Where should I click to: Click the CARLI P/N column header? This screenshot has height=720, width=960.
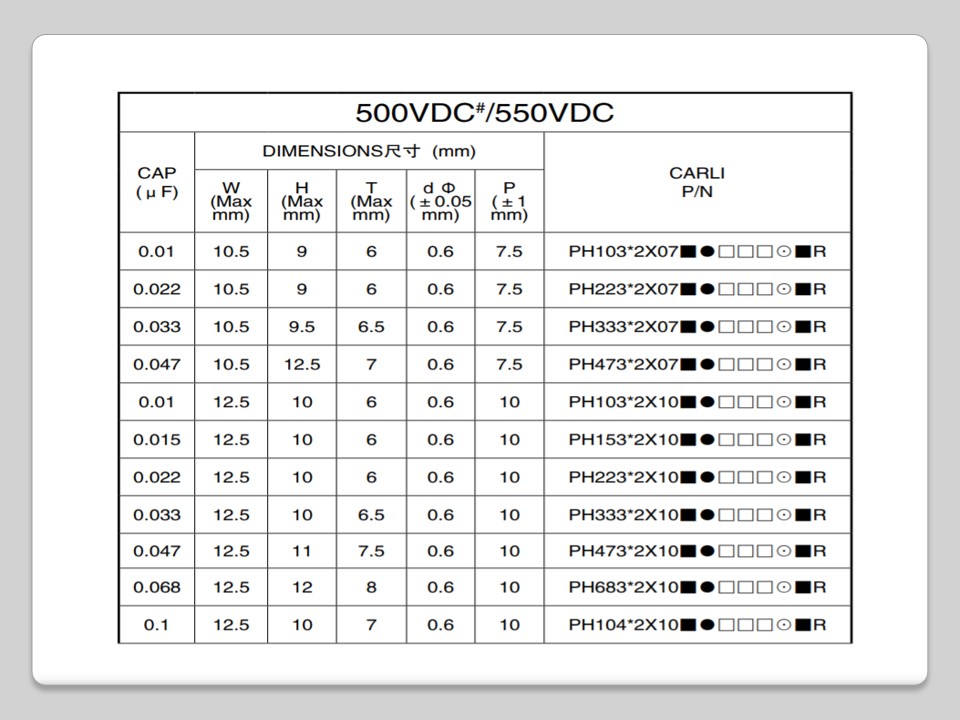pyautogui.click(x=696, y=182)
